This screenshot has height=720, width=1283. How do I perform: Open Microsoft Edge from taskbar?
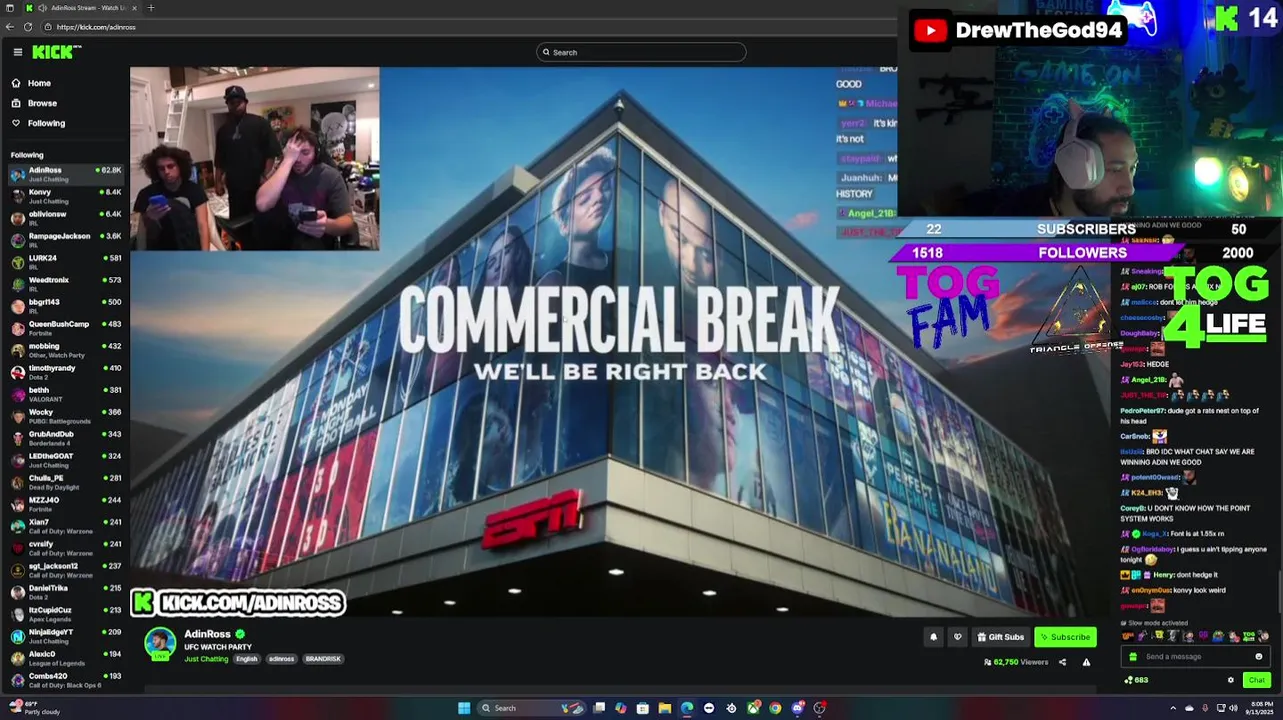tap(687, 708)
